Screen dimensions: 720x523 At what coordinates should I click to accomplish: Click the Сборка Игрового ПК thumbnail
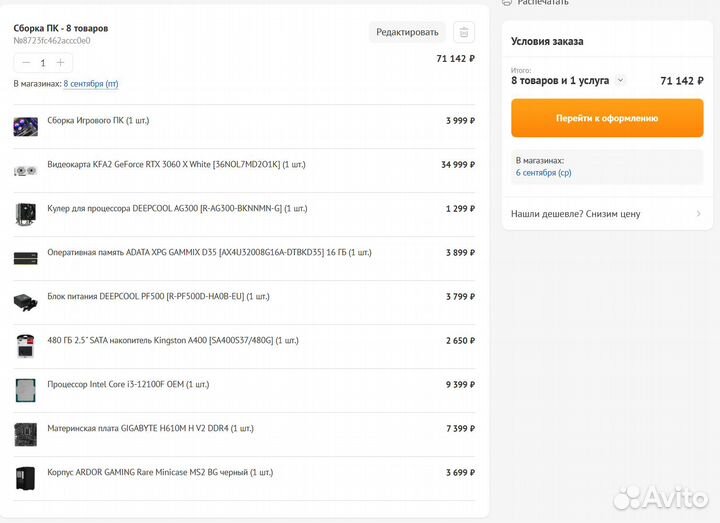pos(26,126)
